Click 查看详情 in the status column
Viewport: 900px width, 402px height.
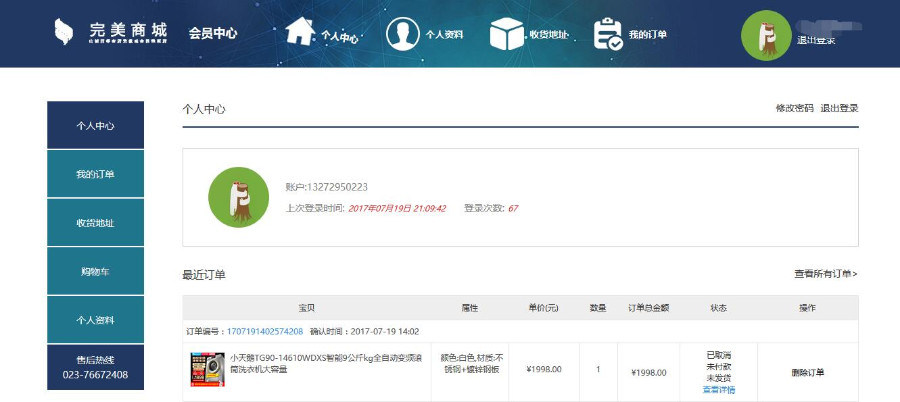pyautogui.click(x=719, y=390)
